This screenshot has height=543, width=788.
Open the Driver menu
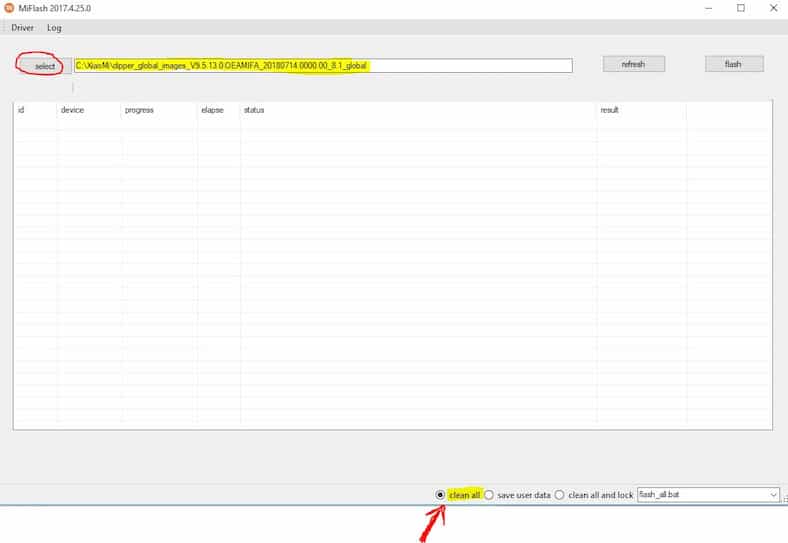pos(22,28)
